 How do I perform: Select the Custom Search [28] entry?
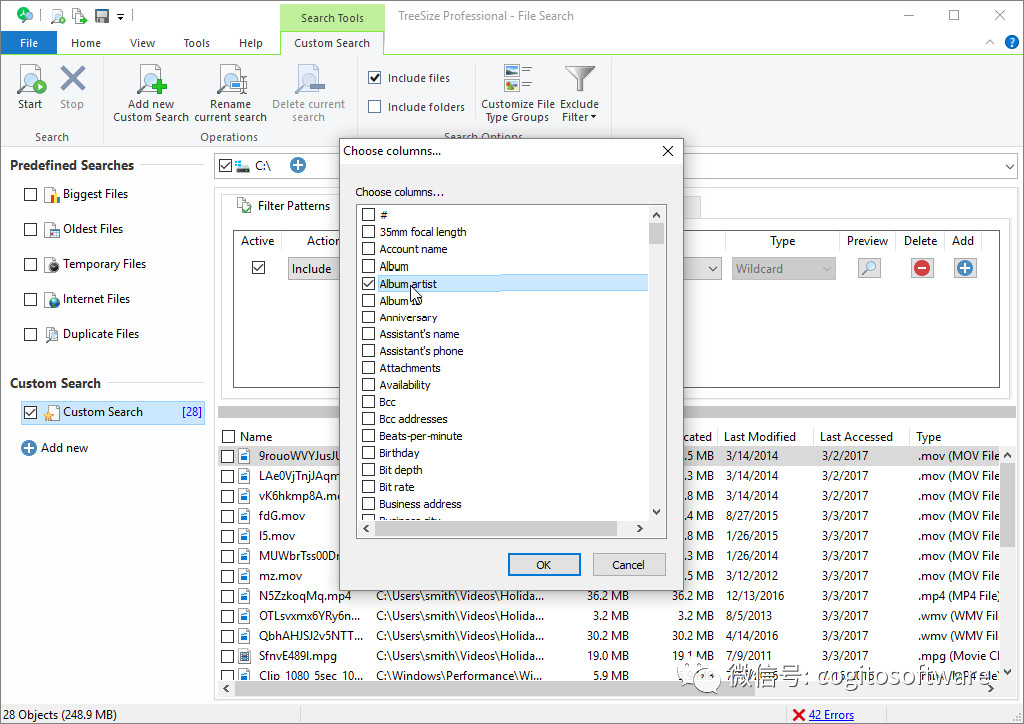113,413
